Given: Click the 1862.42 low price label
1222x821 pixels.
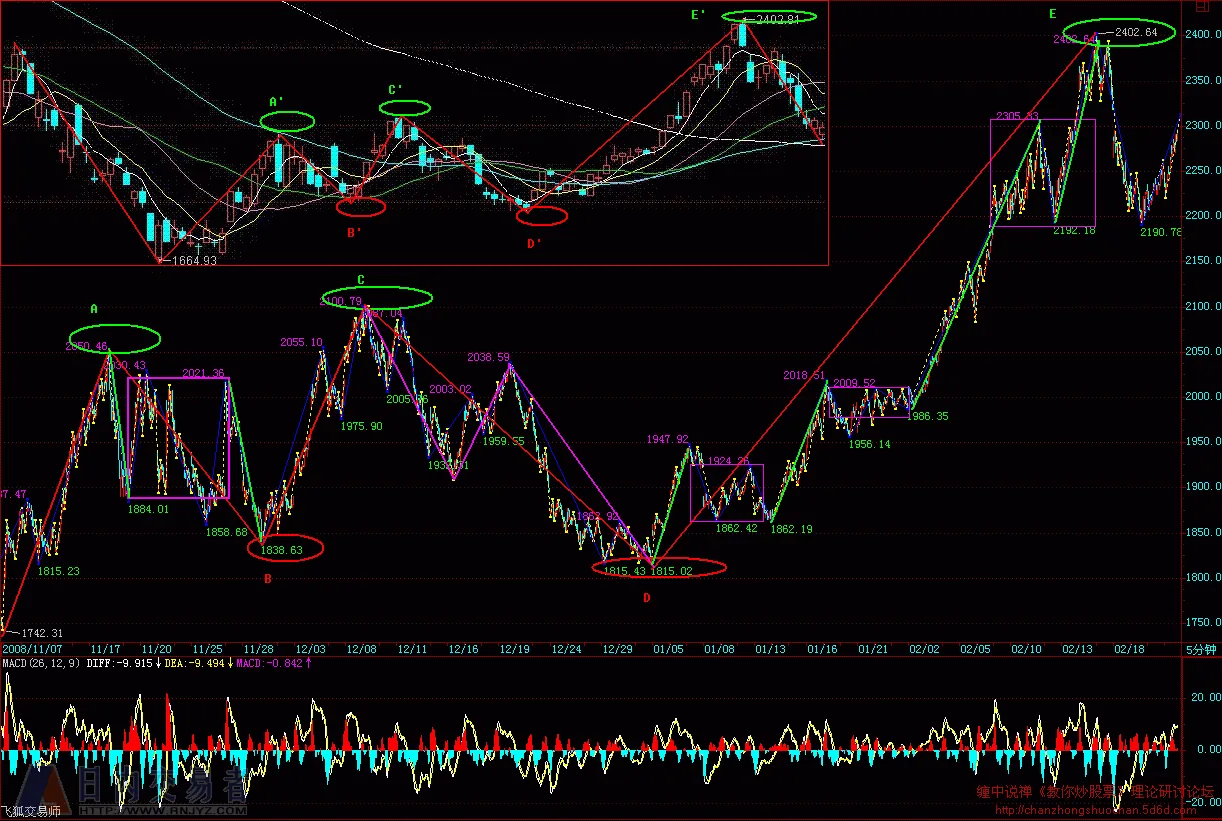Looking at the screenshot, I should tap(736, 528).
